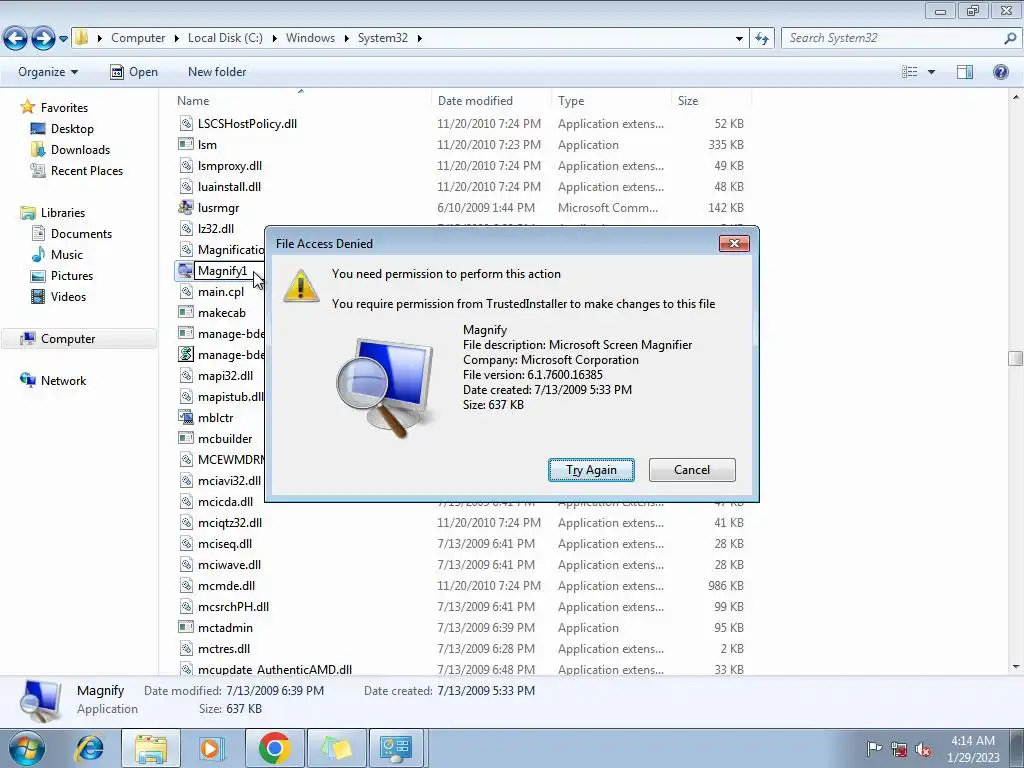
Task: Create a New folder
Action: click(217, 72)
